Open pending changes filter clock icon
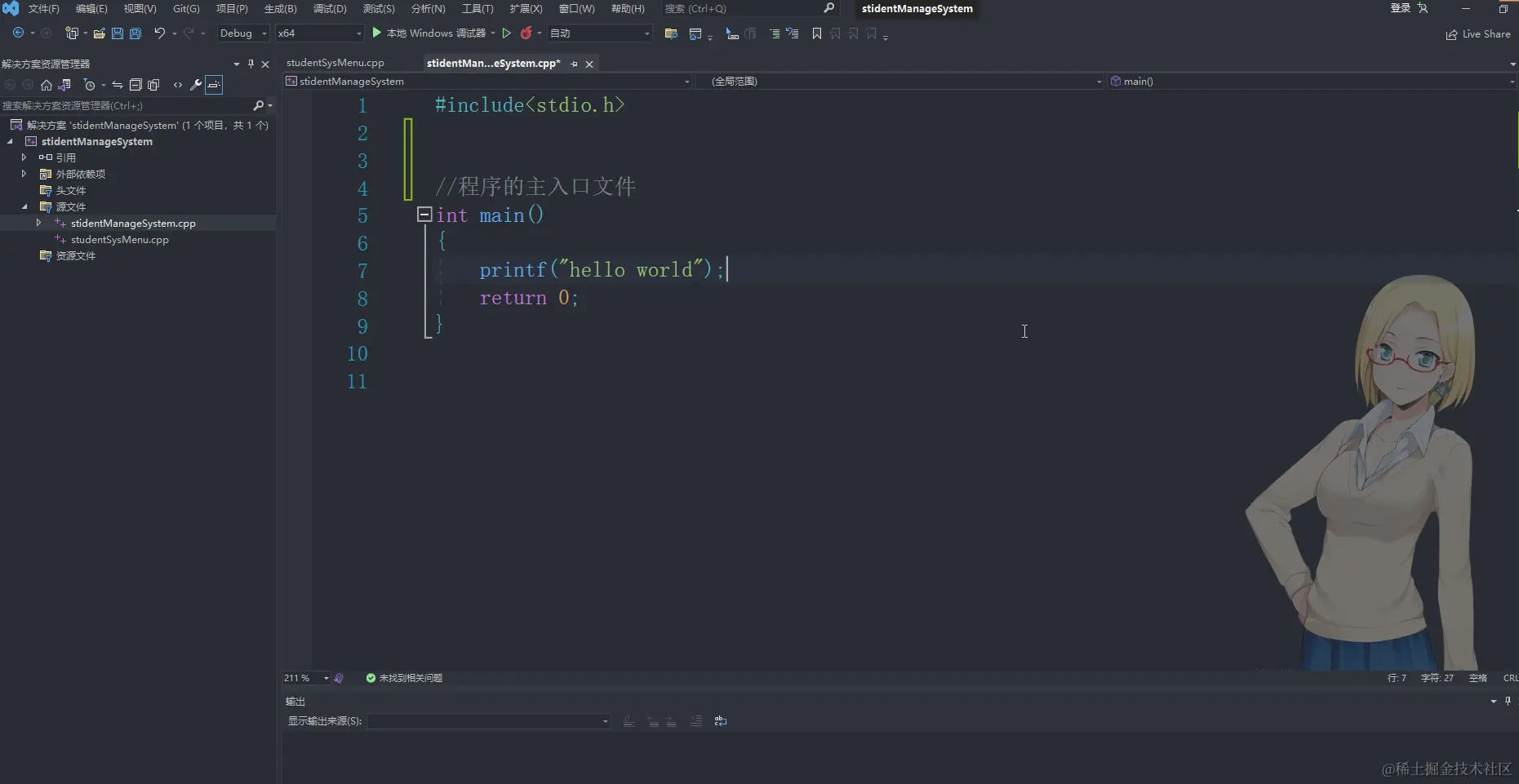 90,85
